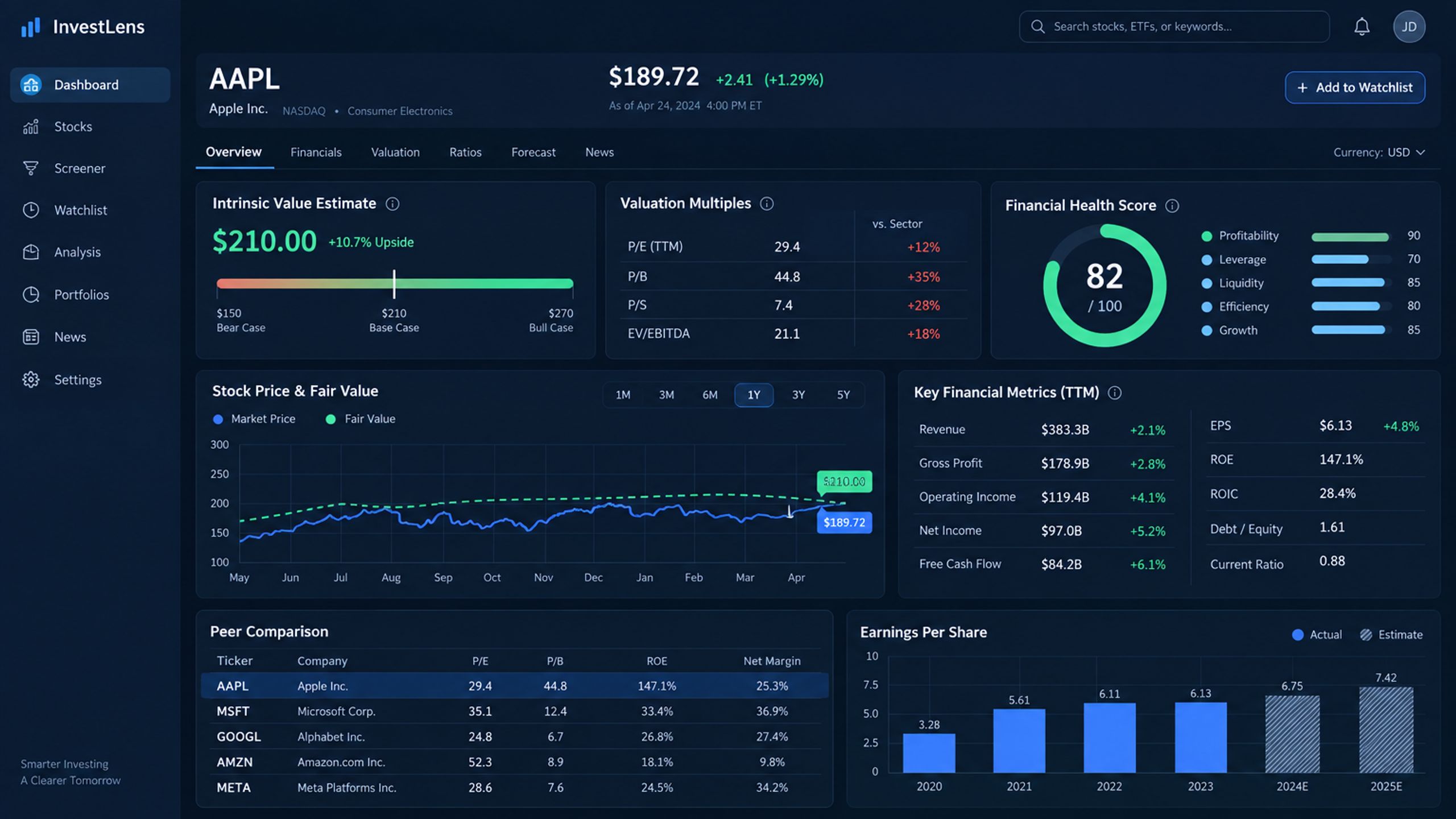Click the Watchlist clock icon in sidebar
Image resolution: width=1456 pixels, height=819 pixels.
(x=31, y=210)
